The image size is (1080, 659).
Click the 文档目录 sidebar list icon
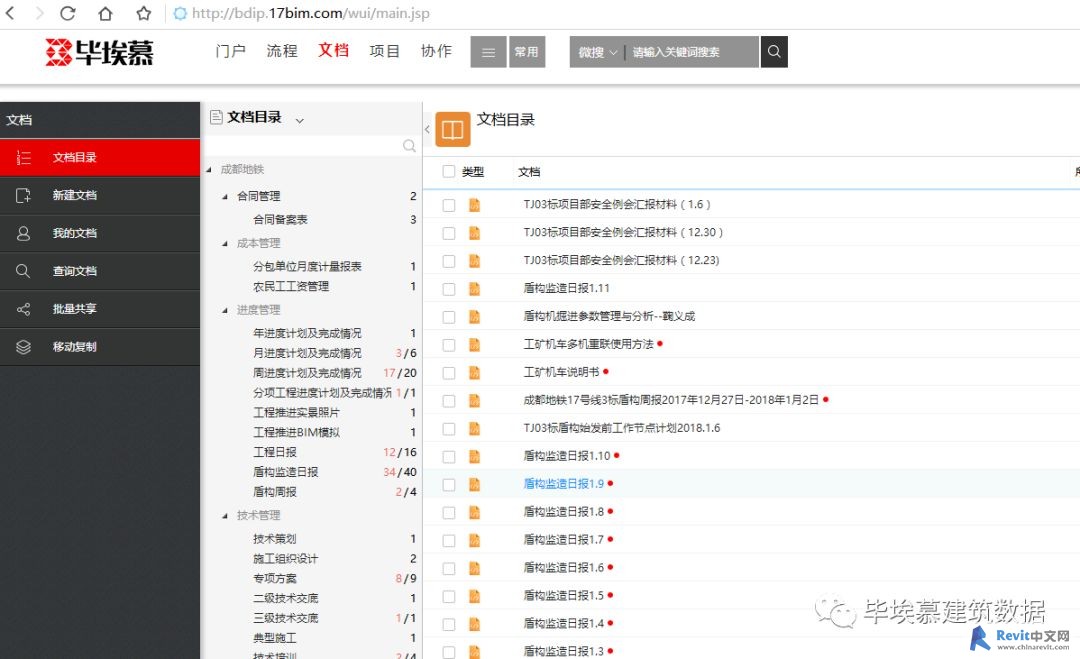[x=23, y=158]
